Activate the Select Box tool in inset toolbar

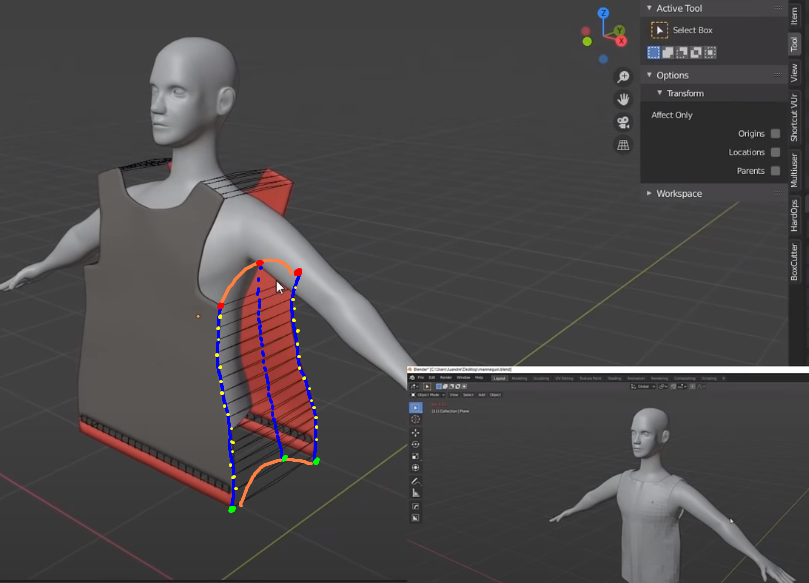pos(415,408)
